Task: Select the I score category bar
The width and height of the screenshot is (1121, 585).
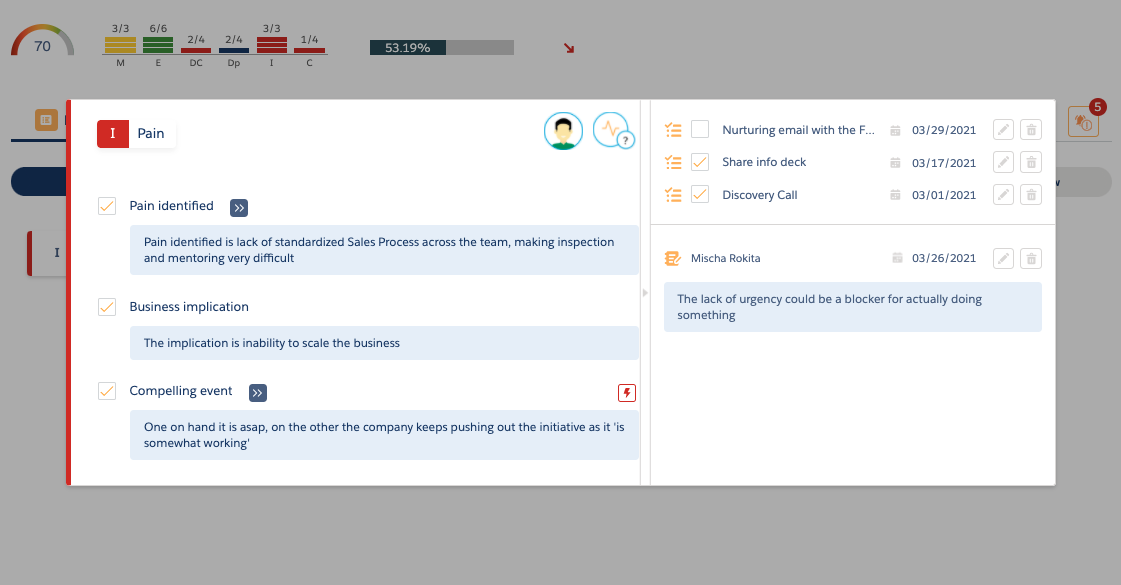Action: tap(272, 45)
